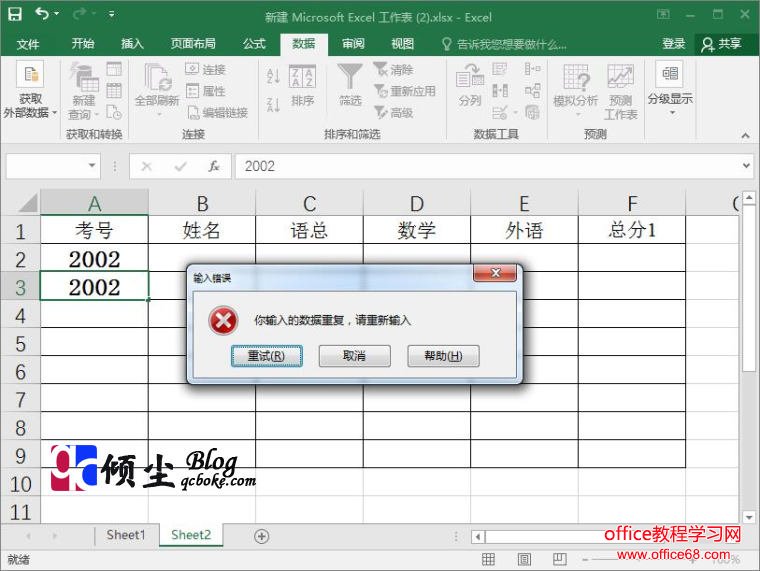Viewport: 760px width, 571px height.
Task: Click formula bar showing 2002
Action: click(487, 166)
